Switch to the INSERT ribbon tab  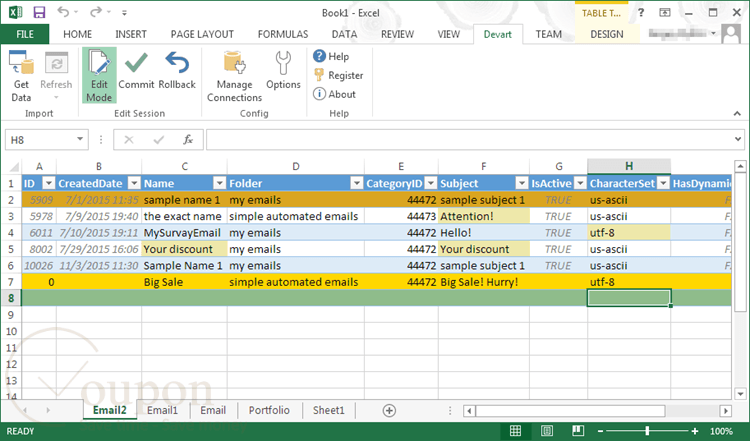pos(131,34)
